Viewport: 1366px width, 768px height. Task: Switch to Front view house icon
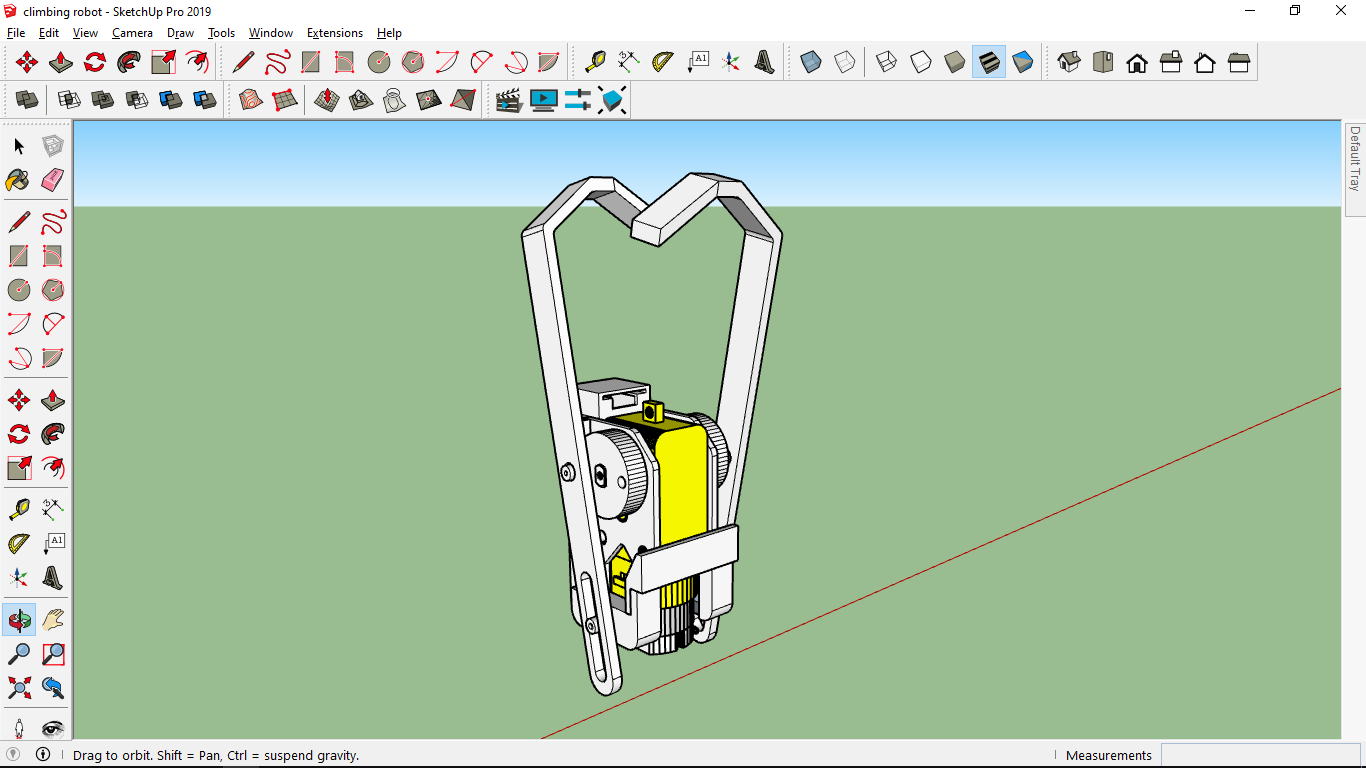click(1137, 62)
